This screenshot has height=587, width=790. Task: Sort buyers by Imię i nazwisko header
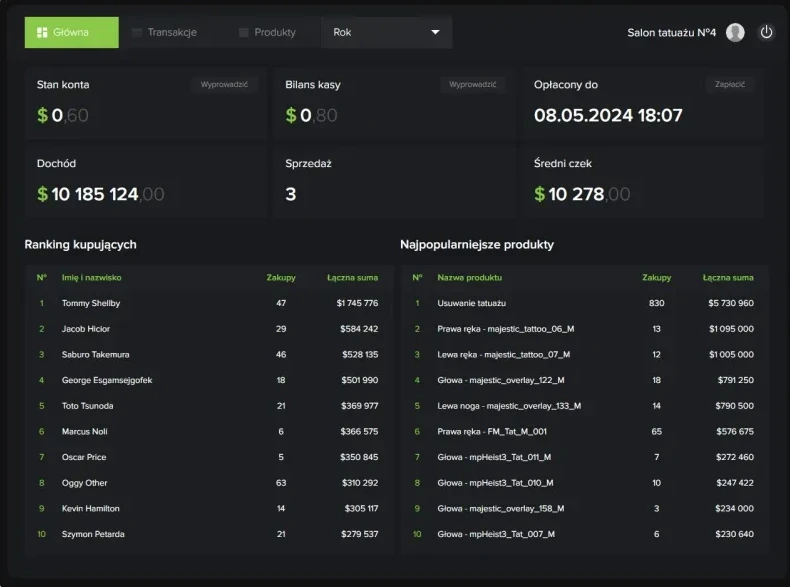(x=91, y=277)
